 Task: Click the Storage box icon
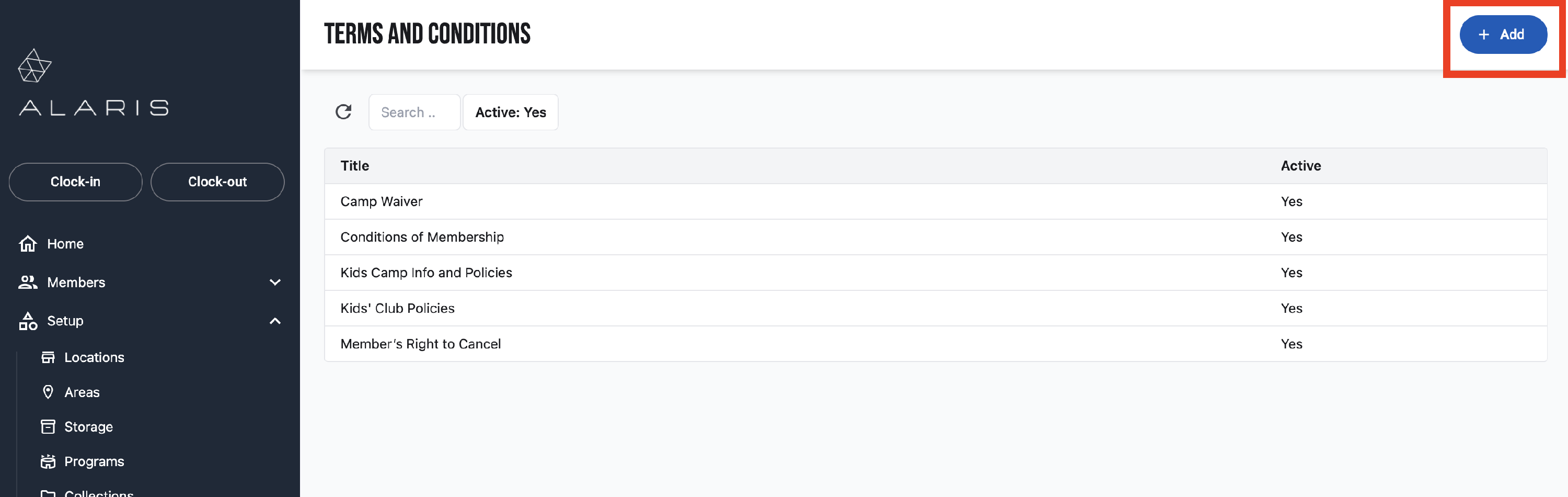coord(48,426)
